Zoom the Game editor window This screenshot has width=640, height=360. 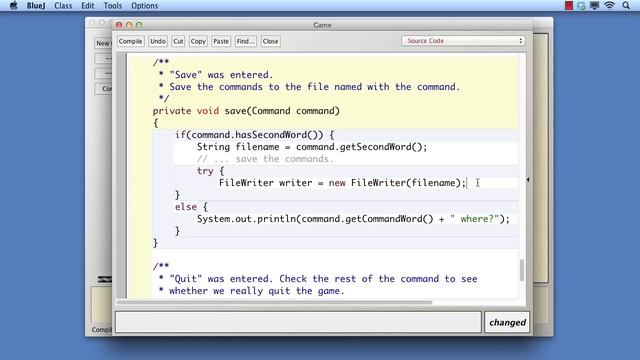139,25
